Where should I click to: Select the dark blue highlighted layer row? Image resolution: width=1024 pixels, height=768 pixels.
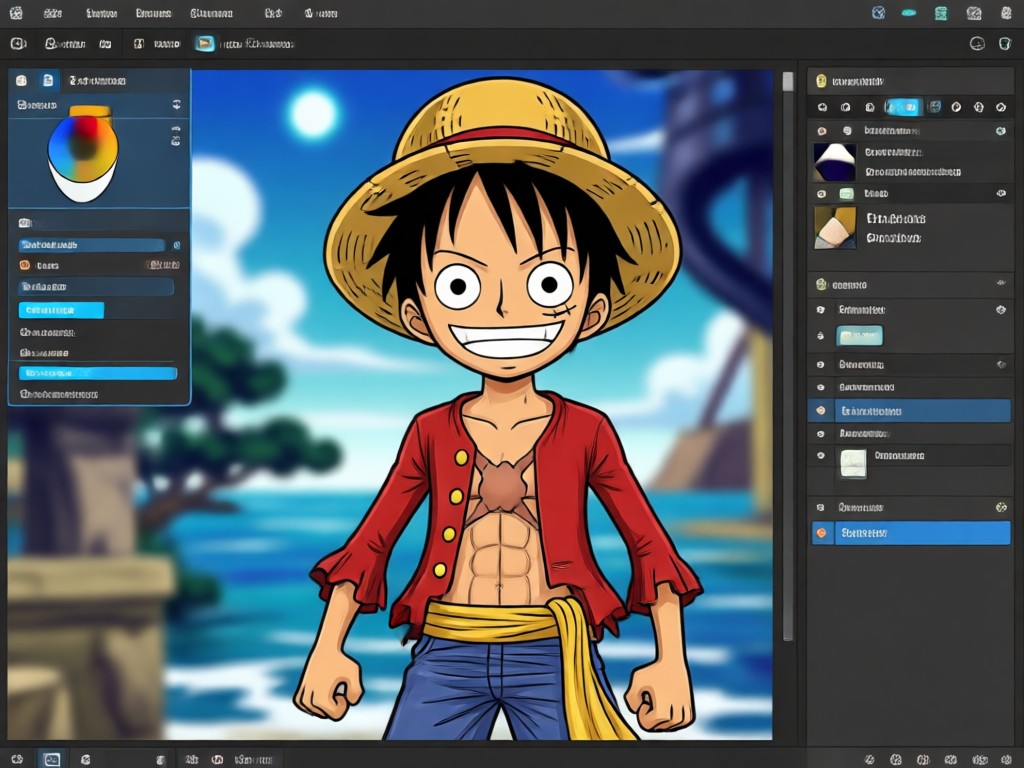click(x=909, y=411)
